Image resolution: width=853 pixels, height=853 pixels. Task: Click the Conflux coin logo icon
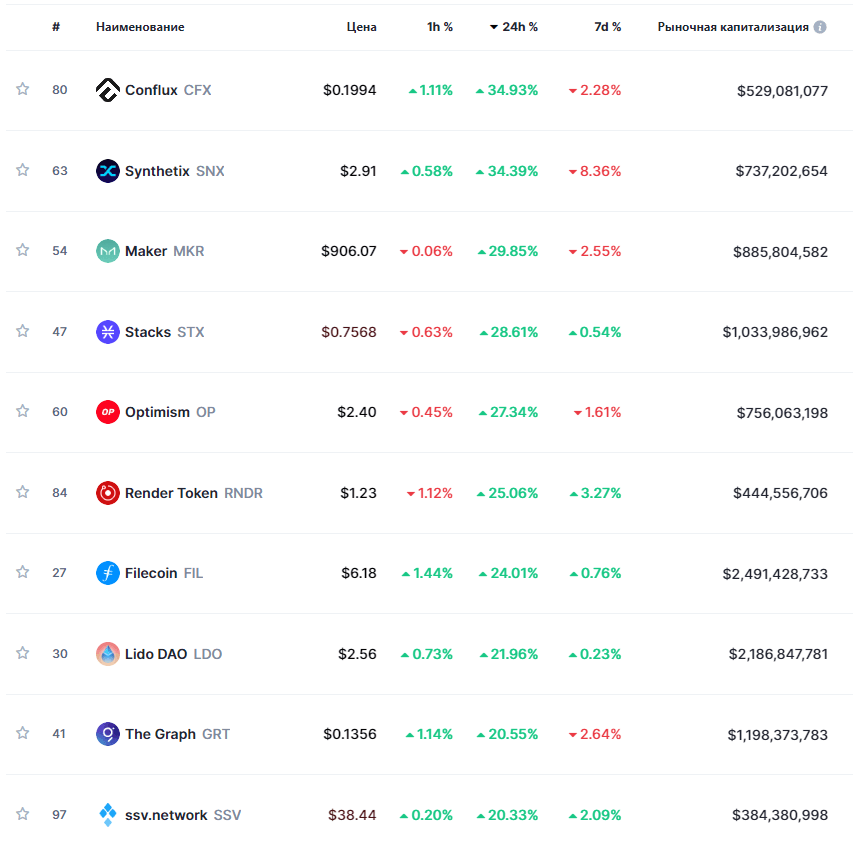tap(107, 90)
